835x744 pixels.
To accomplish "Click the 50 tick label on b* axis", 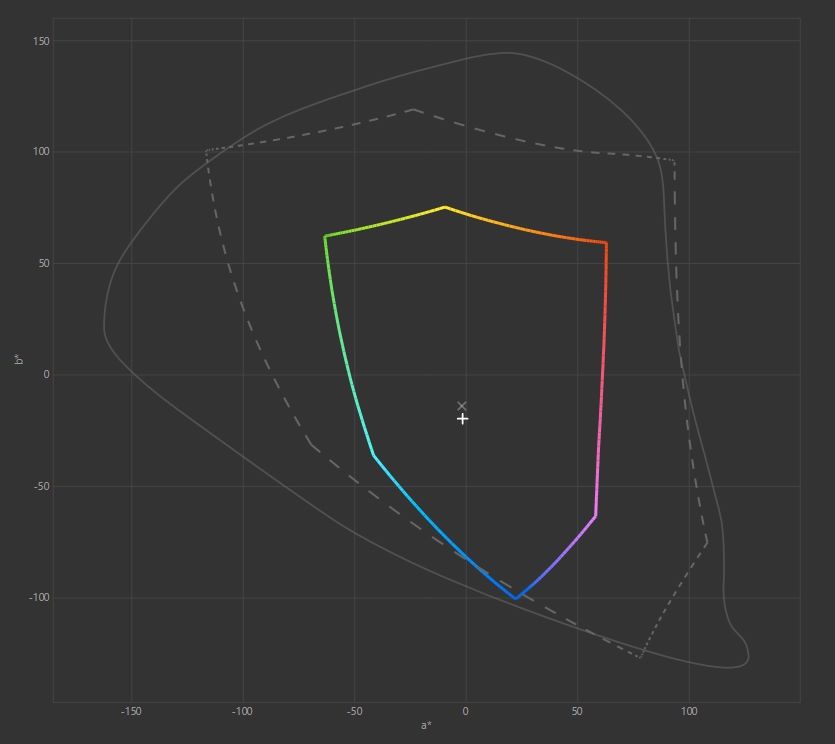I will [x=44, y=264].
